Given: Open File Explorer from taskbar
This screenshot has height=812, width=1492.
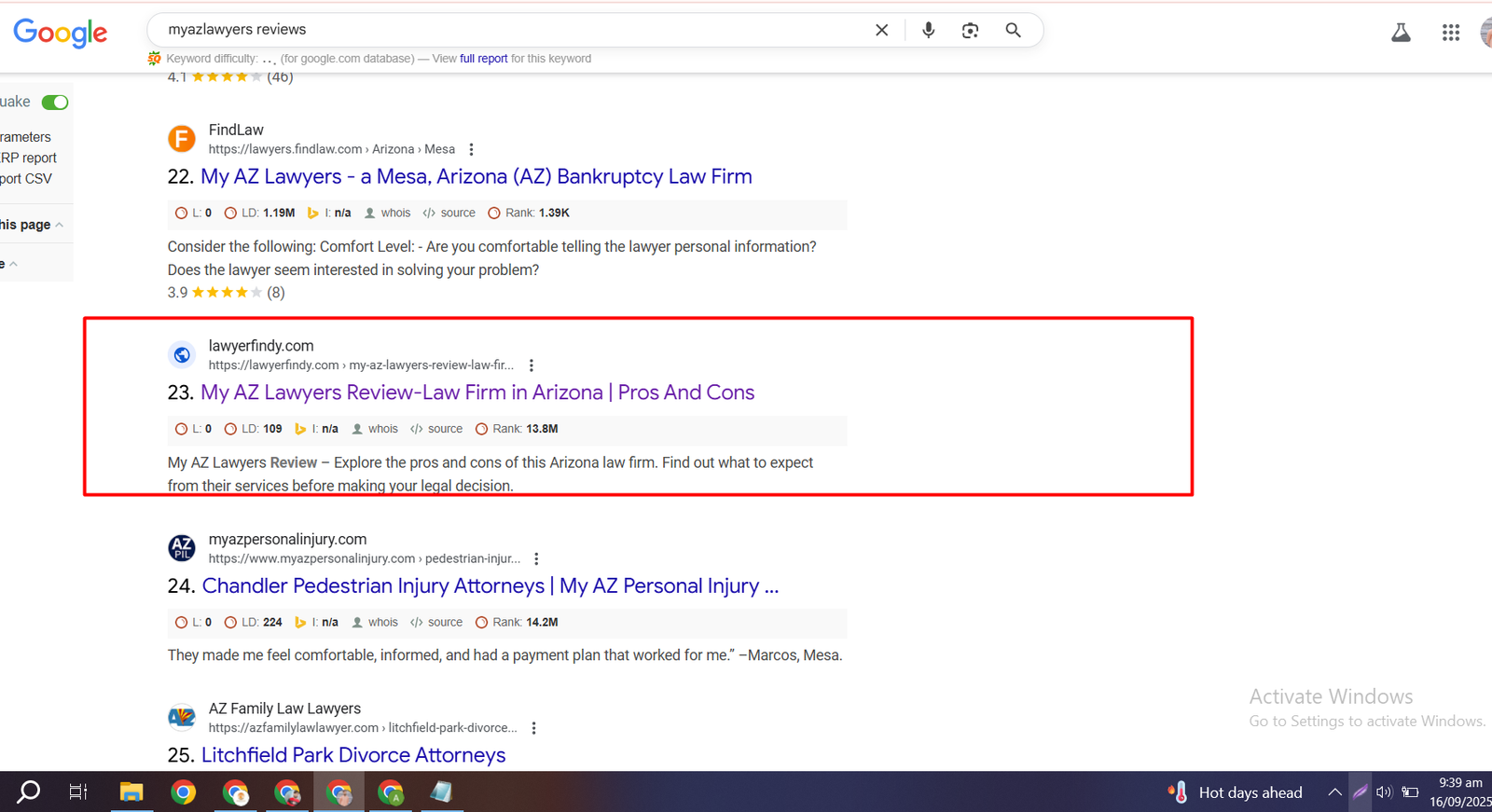Looking at the screenshot, I should (x=131, y=792).
